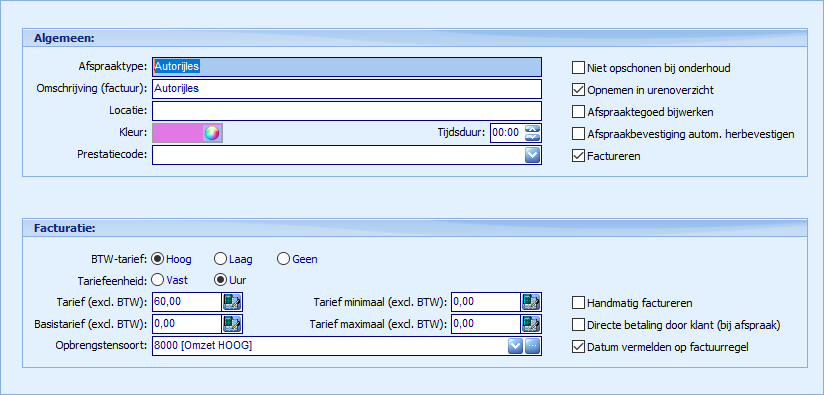Uncheck Opnemen in urenoverzicht
This screenshot has width=824, height=395.
point(578,90)
